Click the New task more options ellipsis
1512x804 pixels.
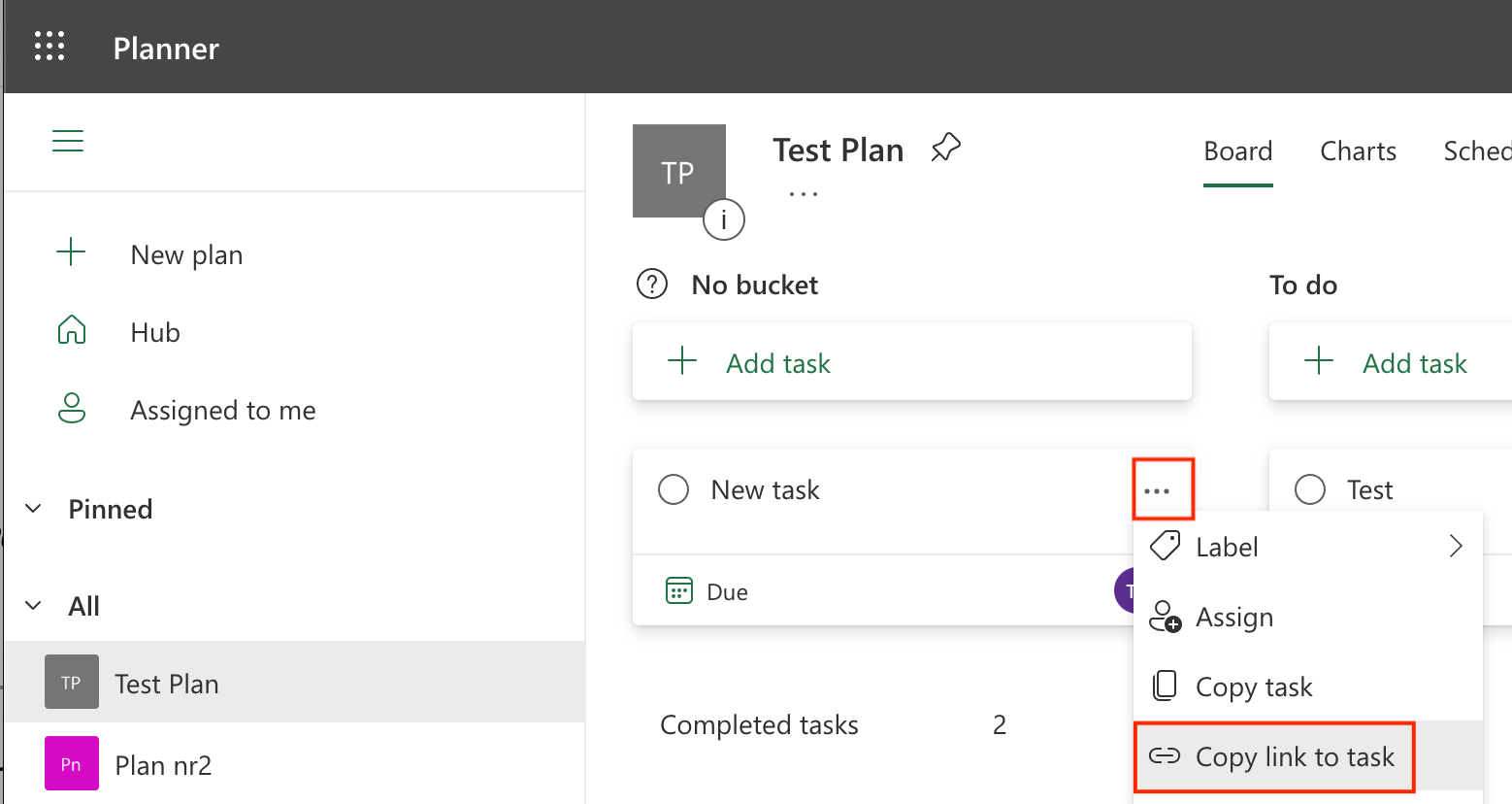(x=1157, y=490)
